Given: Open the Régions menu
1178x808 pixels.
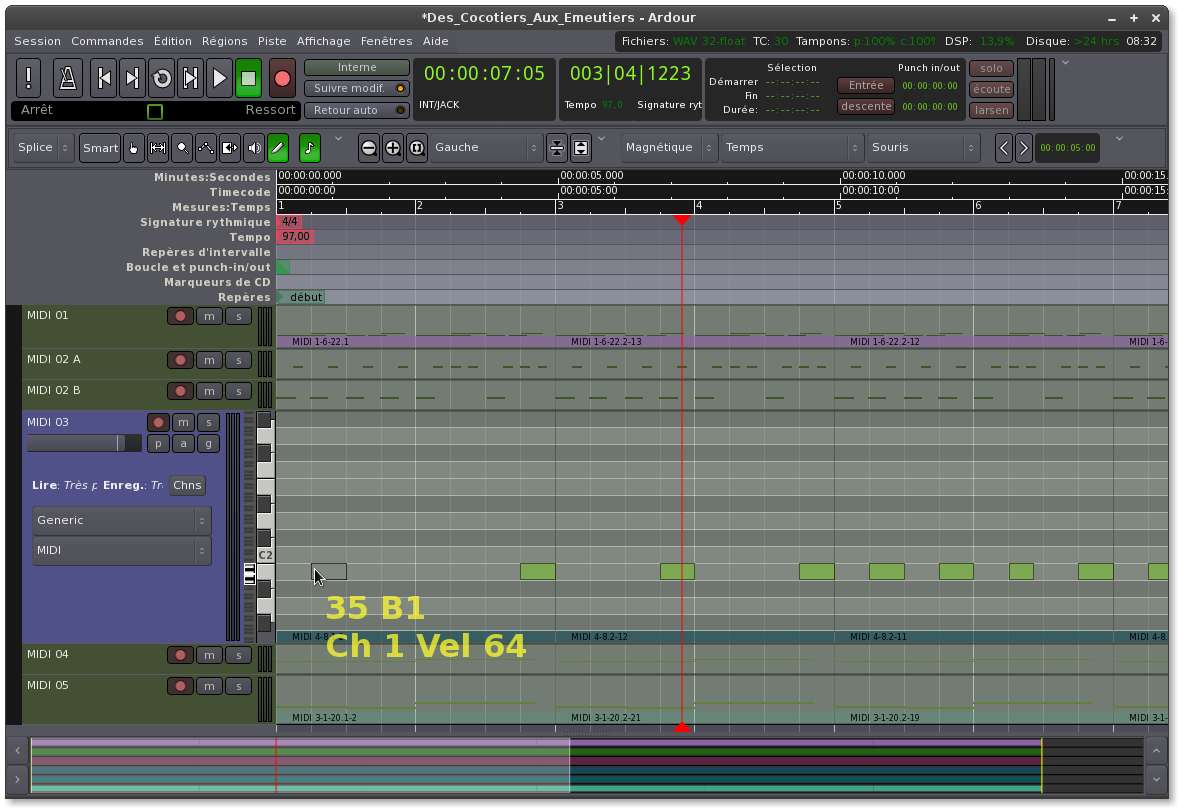Looking at the screenshot, I should [x=224, y=41].
